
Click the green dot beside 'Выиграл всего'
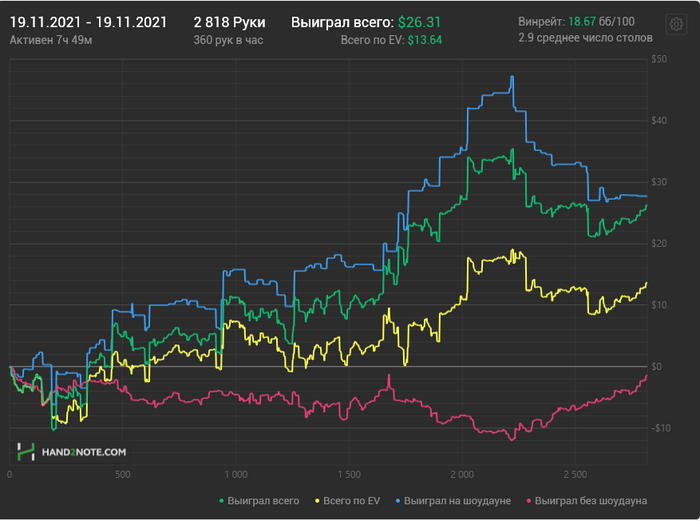click(x=221, y=501)
